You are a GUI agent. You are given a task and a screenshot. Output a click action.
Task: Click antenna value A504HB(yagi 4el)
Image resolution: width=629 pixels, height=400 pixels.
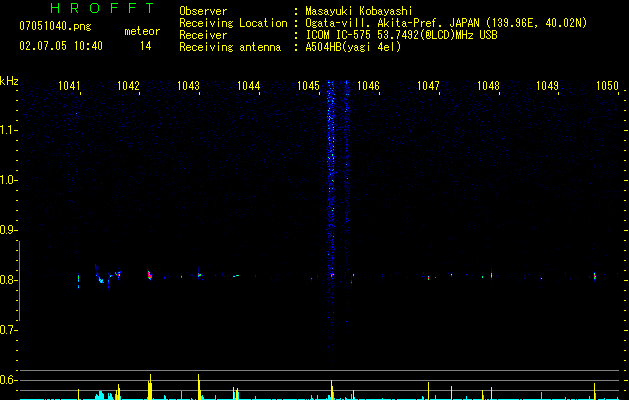[x=353, y=47]
